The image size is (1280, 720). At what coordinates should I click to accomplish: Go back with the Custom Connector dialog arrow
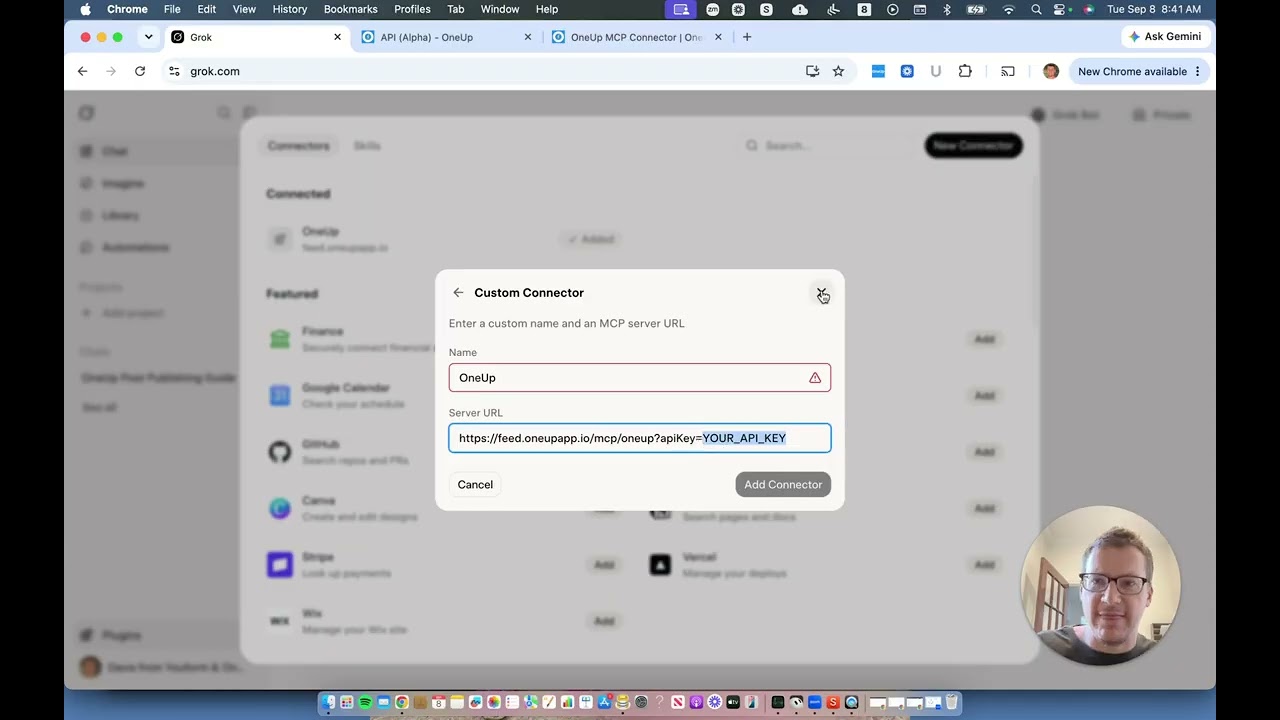[x=458, y=293]
